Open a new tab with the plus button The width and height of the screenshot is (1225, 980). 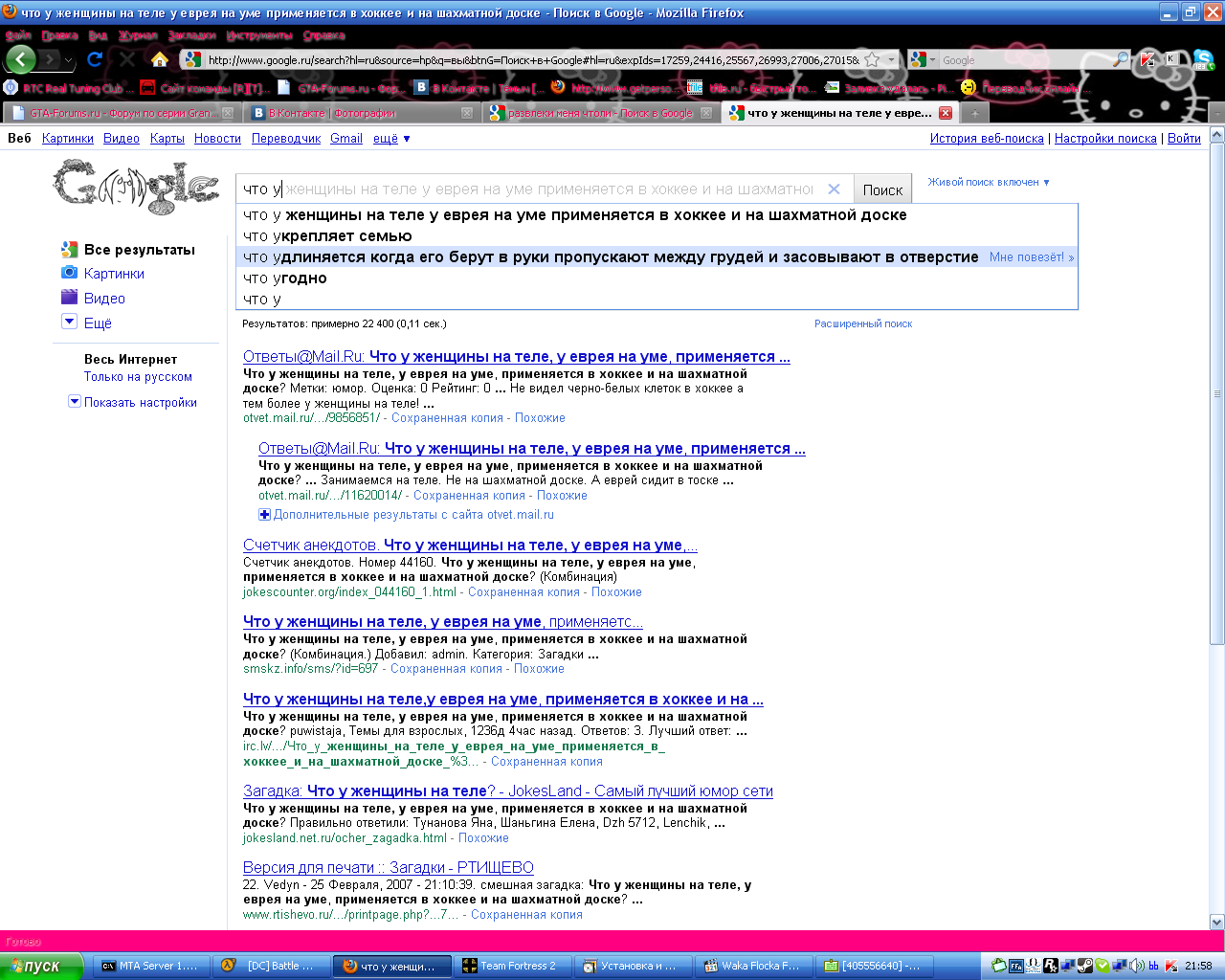974,113
